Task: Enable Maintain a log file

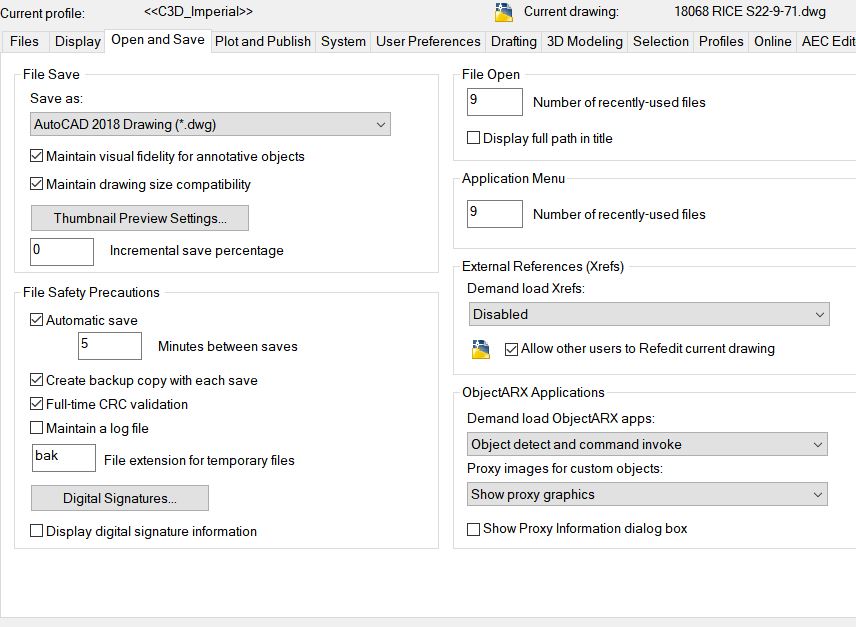Action: point(37,428)
